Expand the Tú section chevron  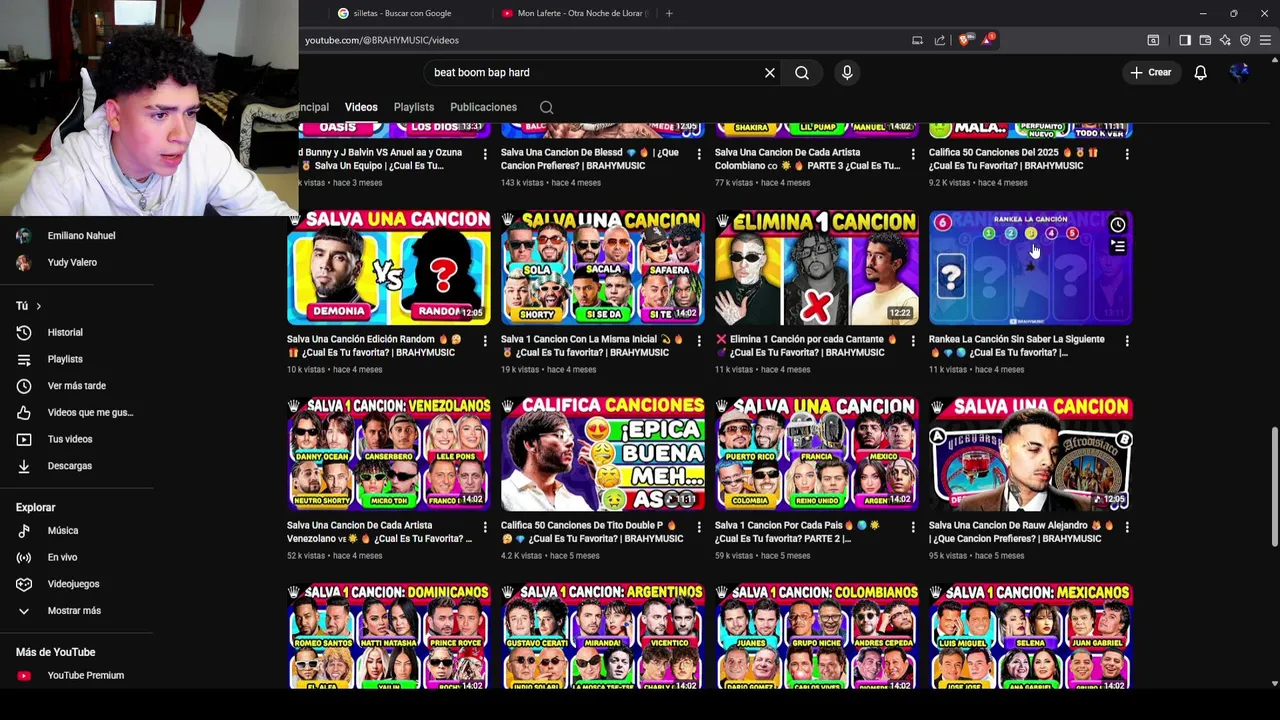(x=38, y=306)
